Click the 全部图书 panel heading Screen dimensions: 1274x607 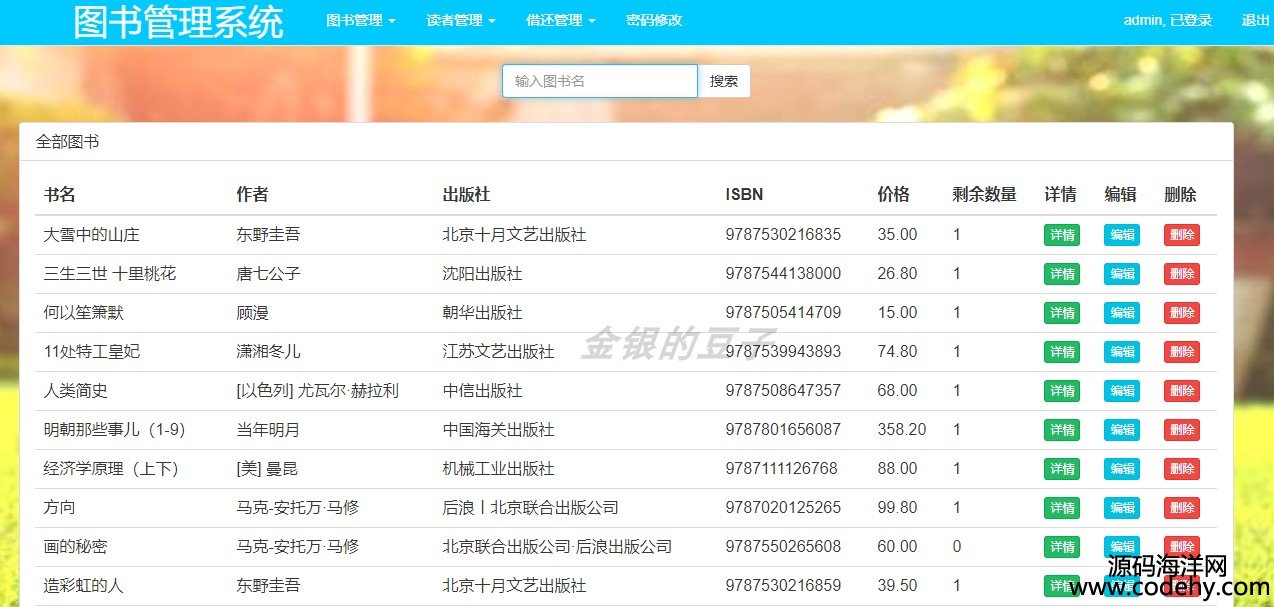click(68, 142)
